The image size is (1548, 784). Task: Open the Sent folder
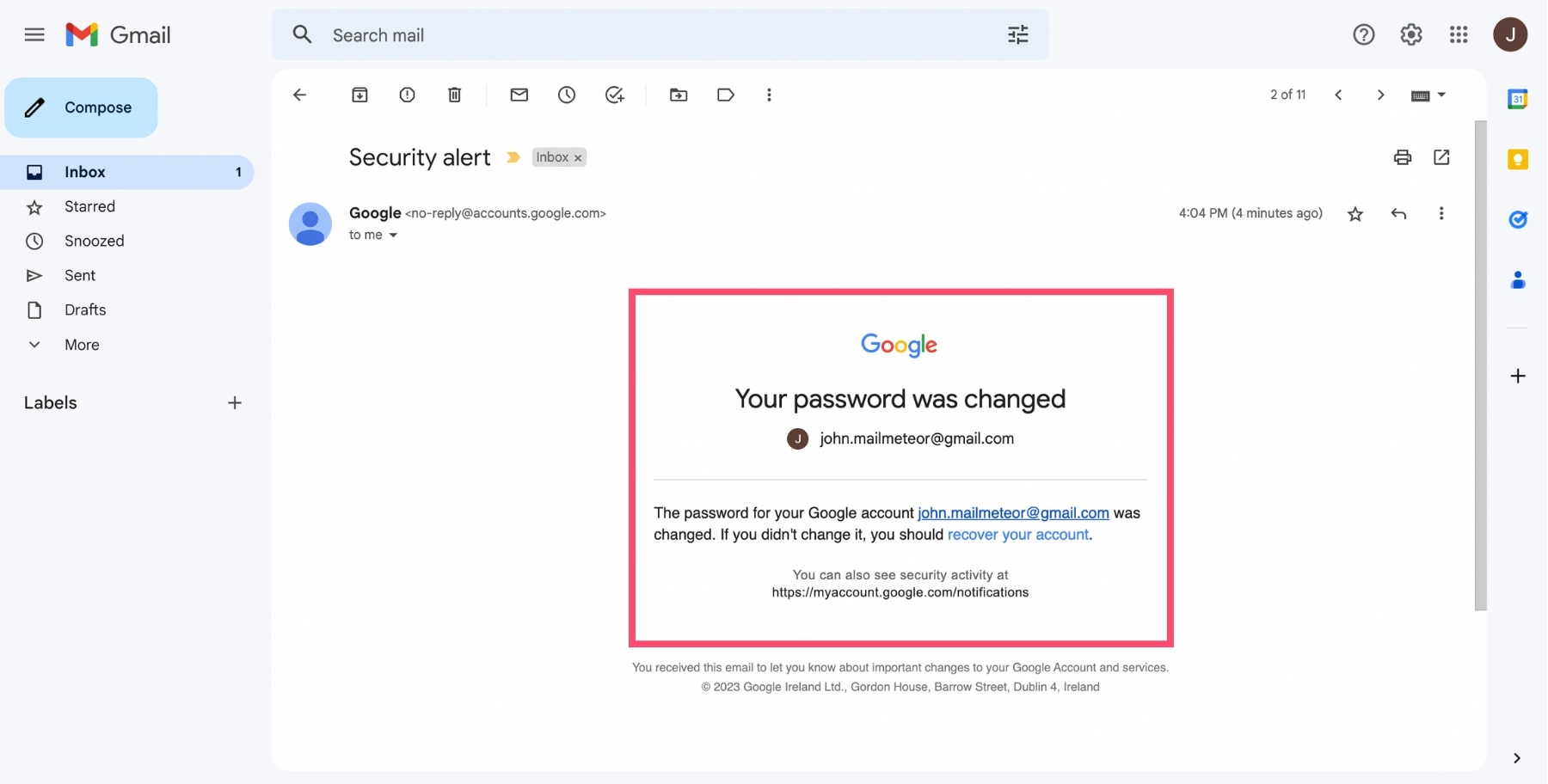(x=80, y=275)
